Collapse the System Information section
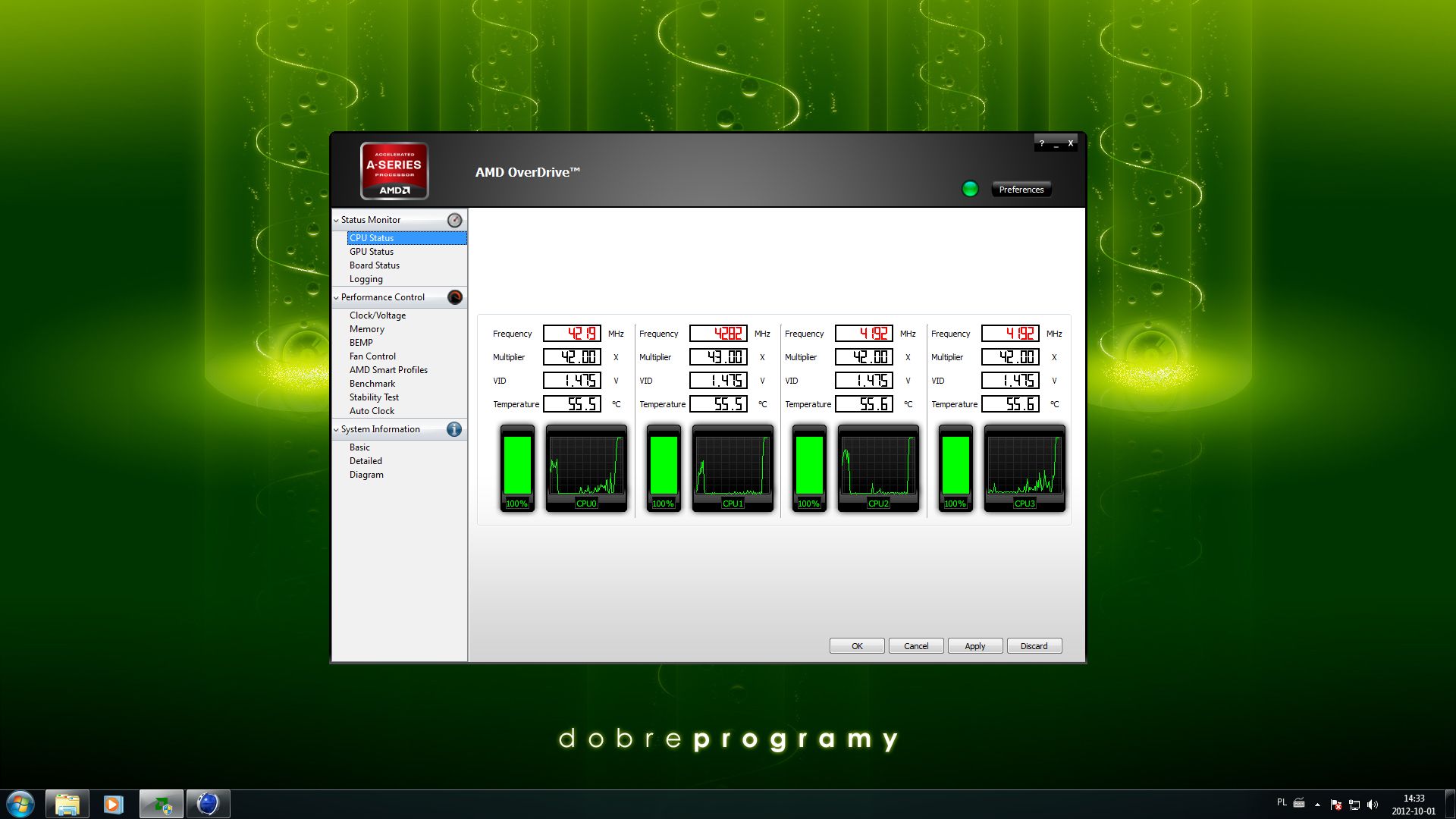 point(336,430)
